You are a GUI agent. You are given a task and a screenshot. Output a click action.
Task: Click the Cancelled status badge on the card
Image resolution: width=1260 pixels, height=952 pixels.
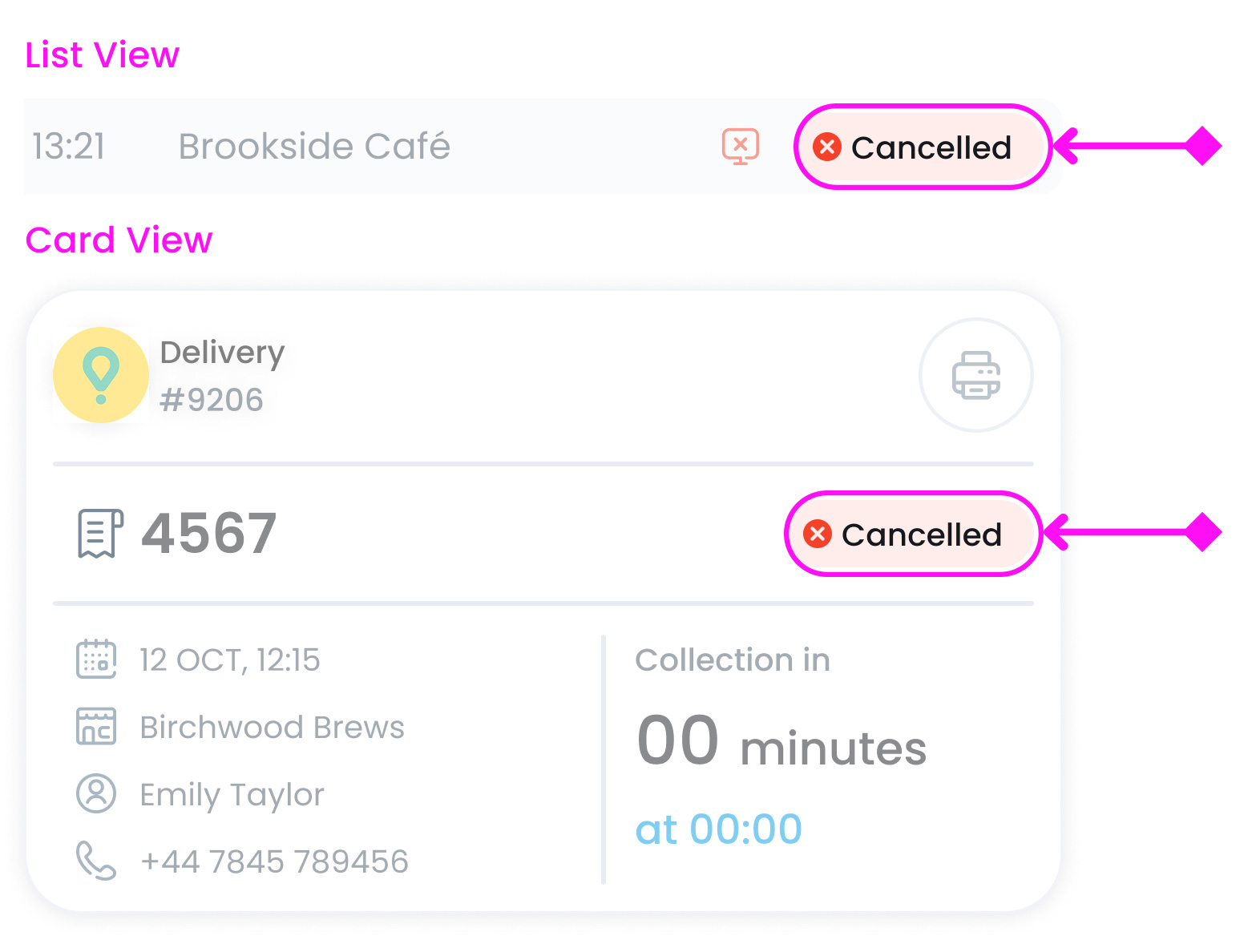pos(912,534)
